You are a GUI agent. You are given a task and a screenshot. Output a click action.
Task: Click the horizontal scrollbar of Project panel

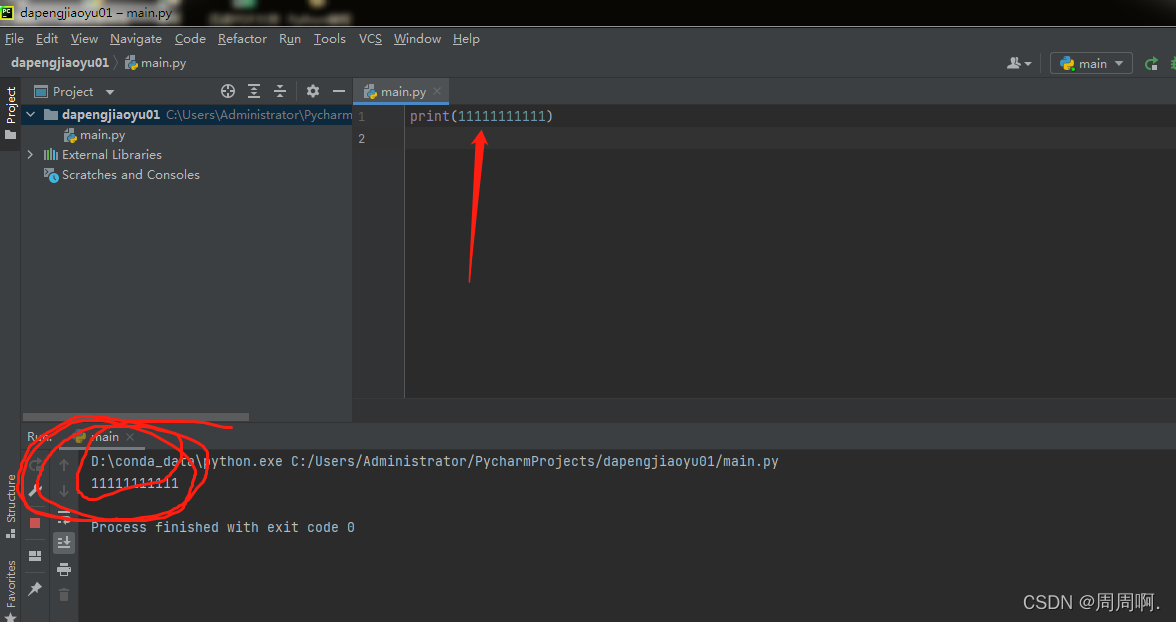point(136,417)
